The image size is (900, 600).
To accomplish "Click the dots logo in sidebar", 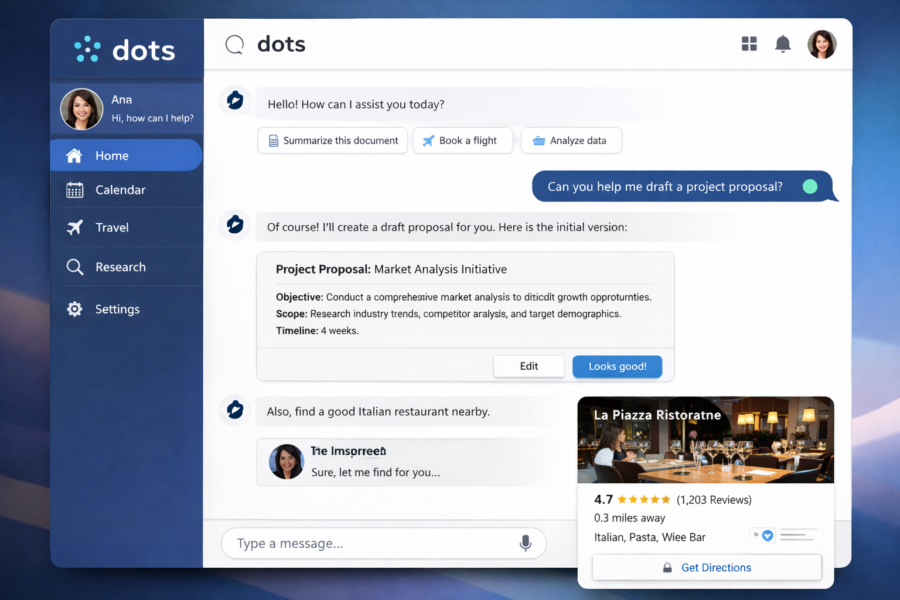I will [125, 50].
